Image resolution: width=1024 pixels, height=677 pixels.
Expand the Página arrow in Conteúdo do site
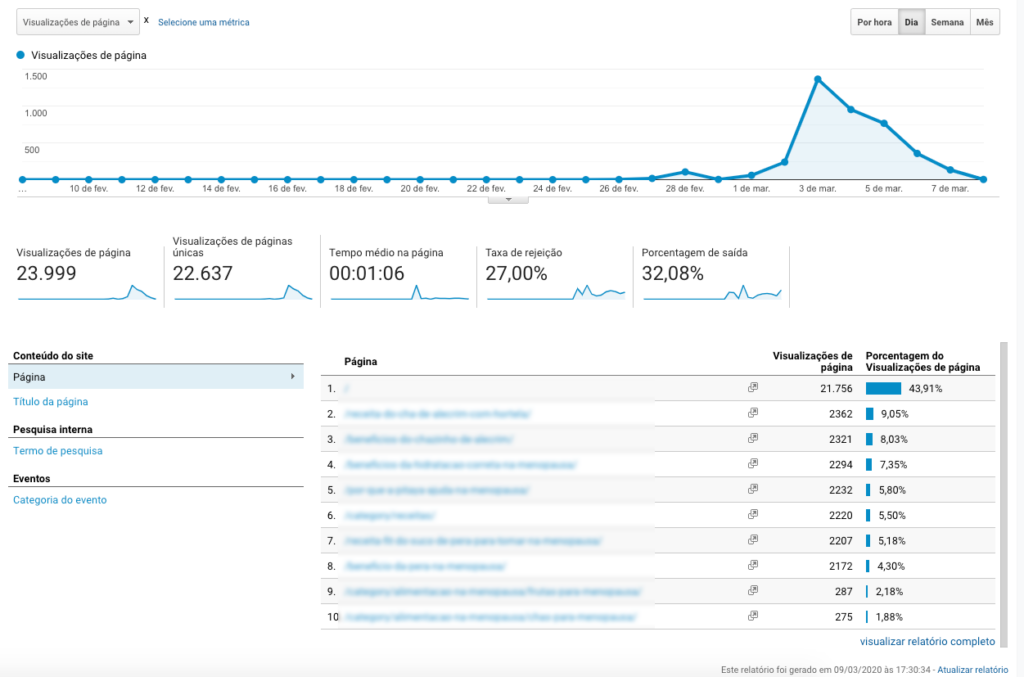click(293, 377)
